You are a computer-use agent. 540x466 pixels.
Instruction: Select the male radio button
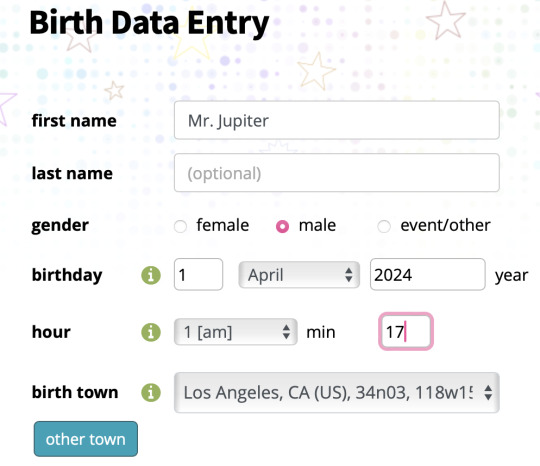pyautogui.click(x=282, y=226)
